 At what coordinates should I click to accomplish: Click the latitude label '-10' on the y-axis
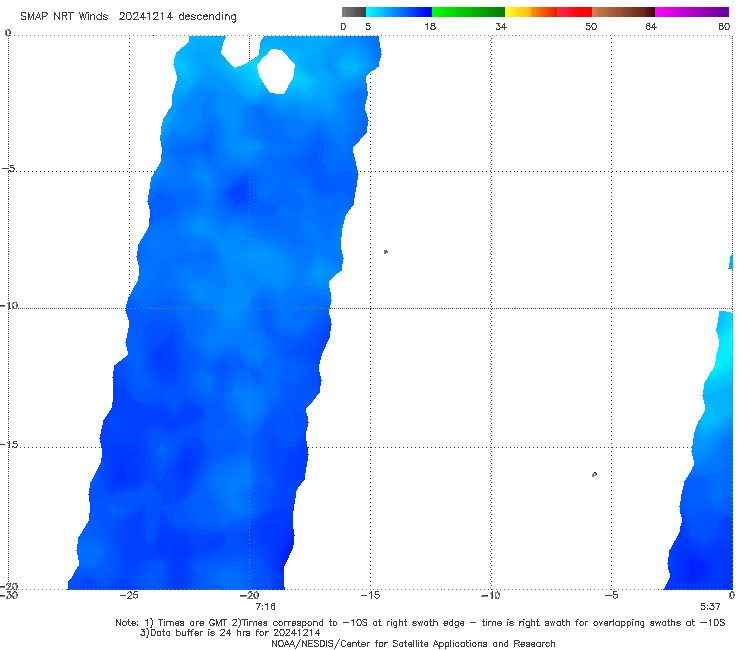(x=9, y=305)
